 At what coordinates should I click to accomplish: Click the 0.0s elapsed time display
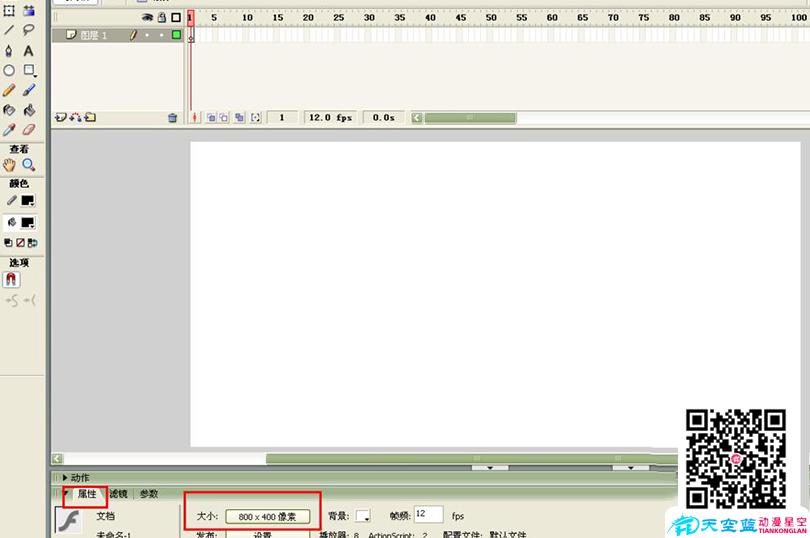(x=383, y=118)
